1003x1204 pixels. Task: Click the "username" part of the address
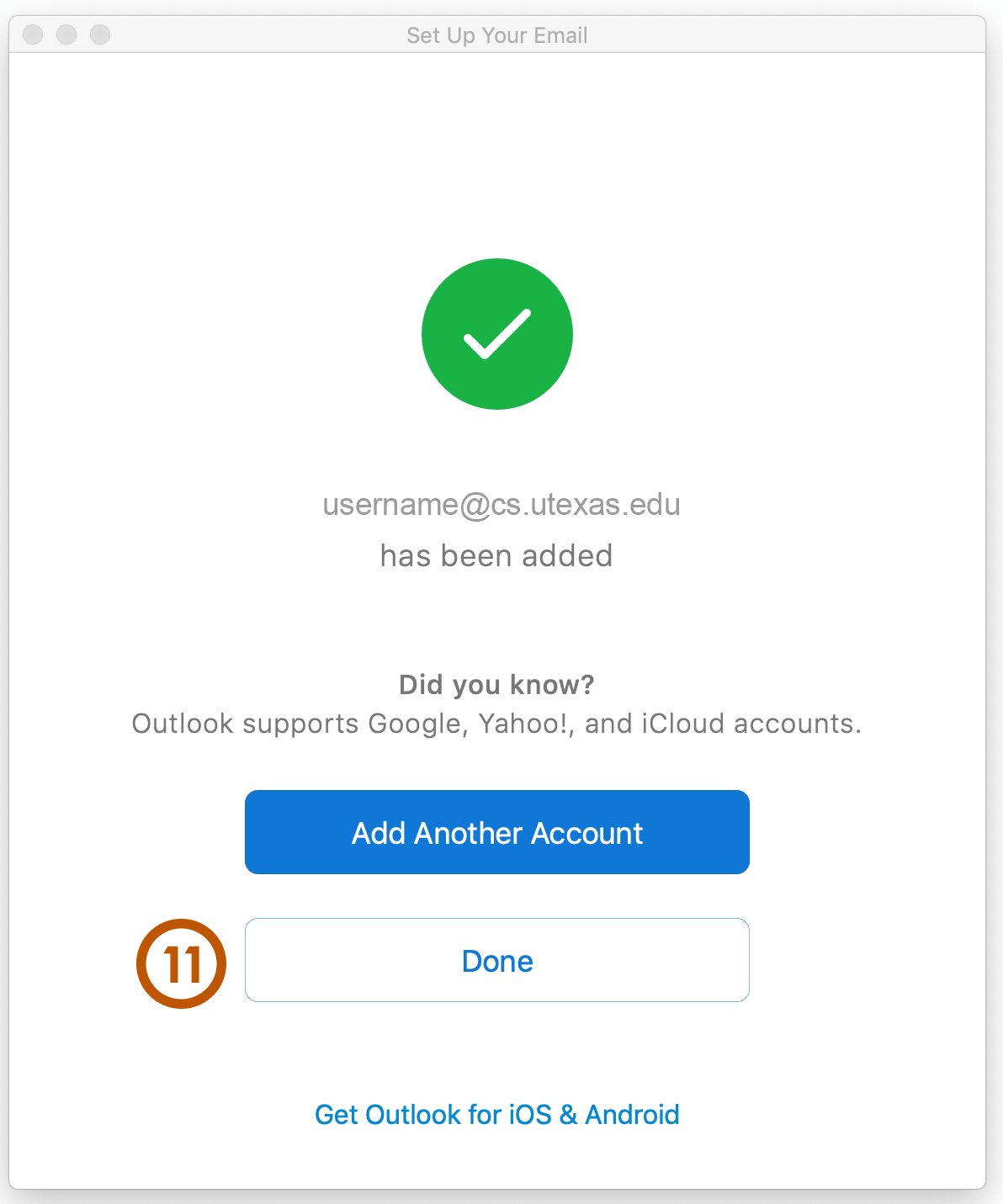pyautogui.click(x=390, y=505)
